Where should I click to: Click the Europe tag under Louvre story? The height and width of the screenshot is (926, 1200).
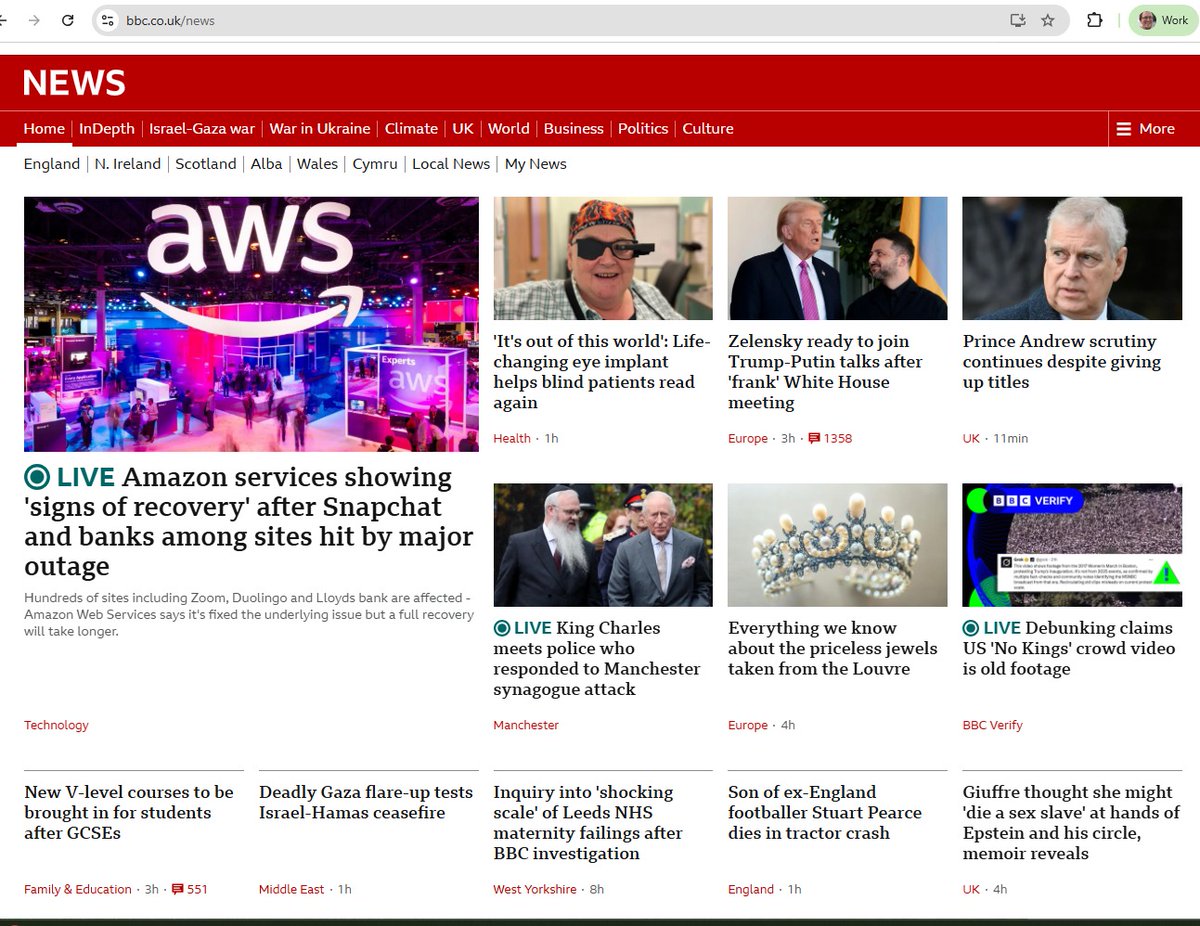pos(748,725)
